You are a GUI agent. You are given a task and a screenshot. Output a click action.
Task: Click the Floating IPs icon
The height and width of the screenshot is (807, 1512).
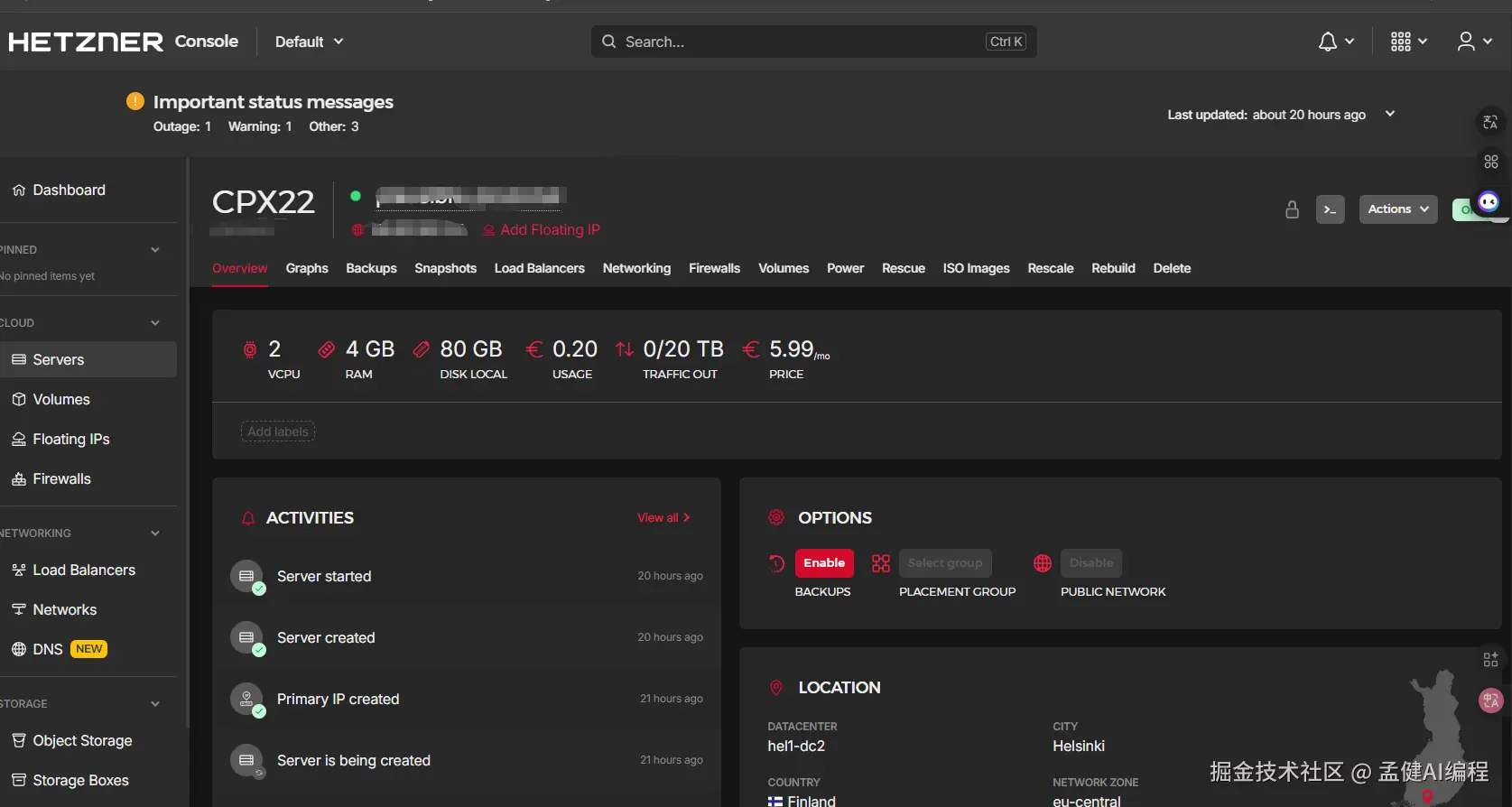point(19,439)
